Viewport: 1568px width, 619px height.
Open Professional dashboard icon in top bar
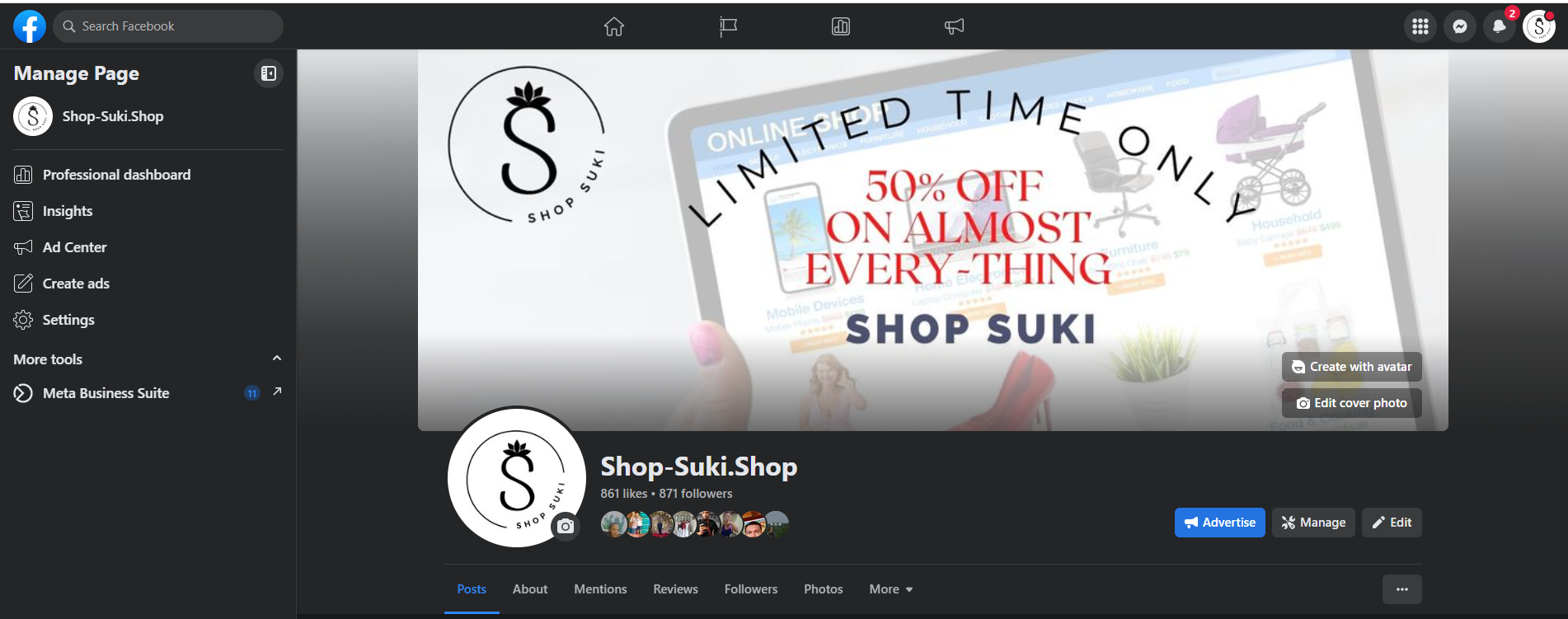(x=841, y=26)
